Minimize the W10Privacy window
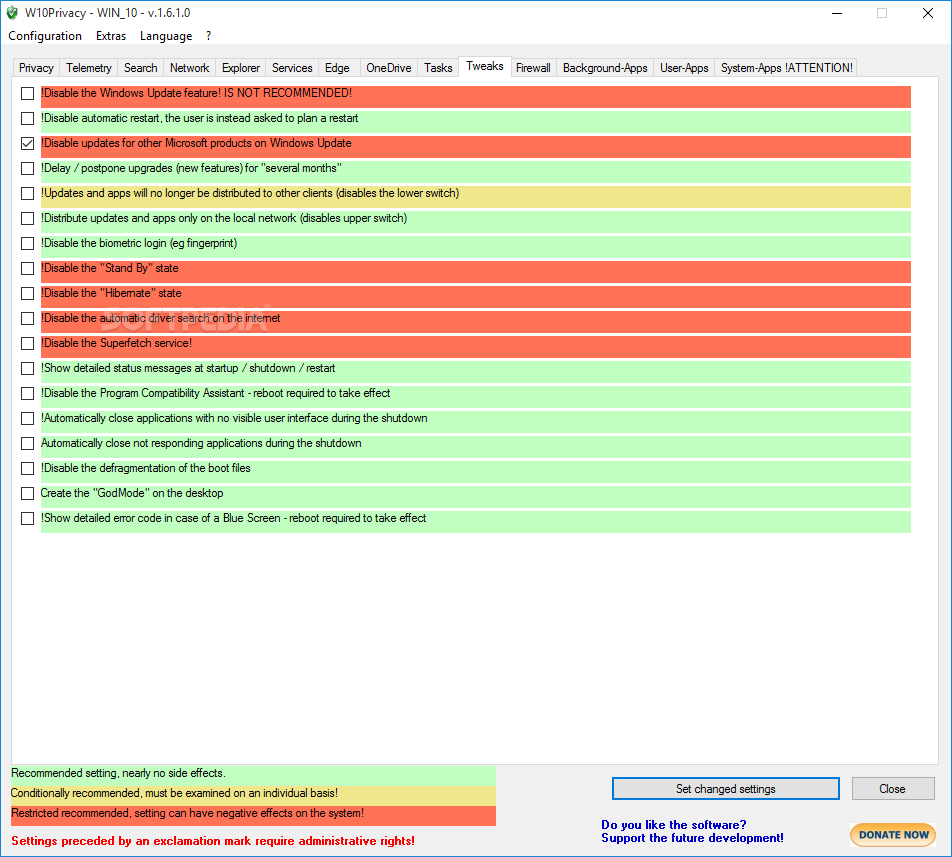952x857 pixels. pyautogui.click(x=837, y=13)
